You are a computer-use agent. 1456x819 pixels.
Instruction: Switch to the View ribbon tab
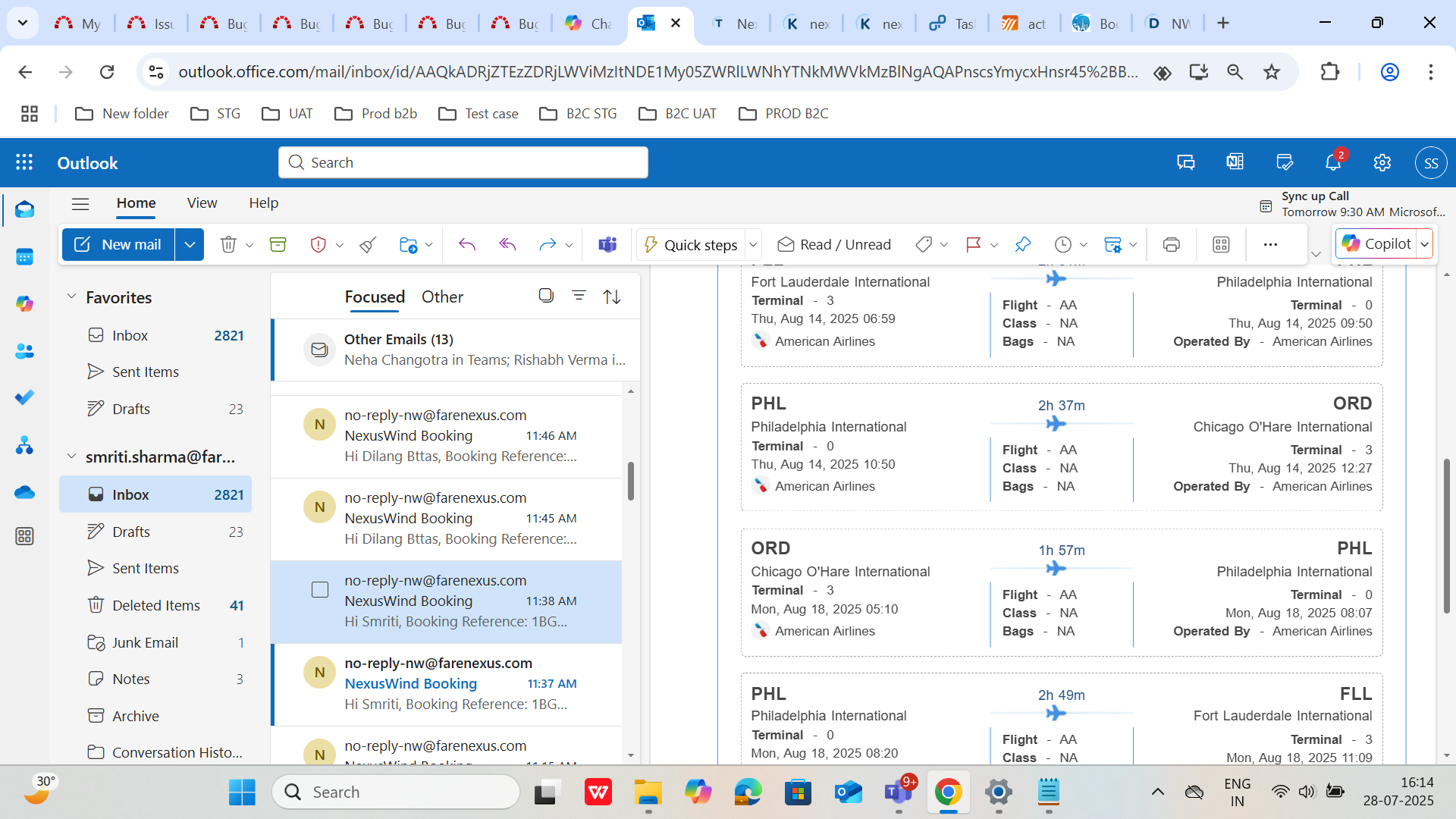pyautogui.click(x=202, y=203)
